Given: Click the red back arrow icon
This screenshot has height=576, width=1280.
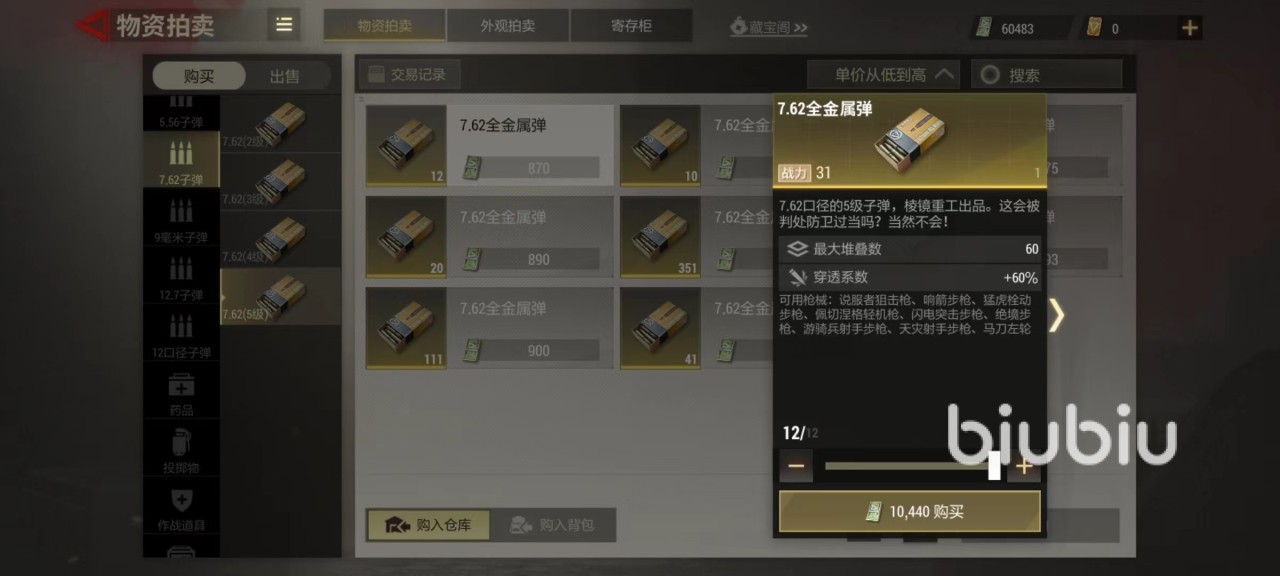Looking at the screenshot, I should [93, 26].
